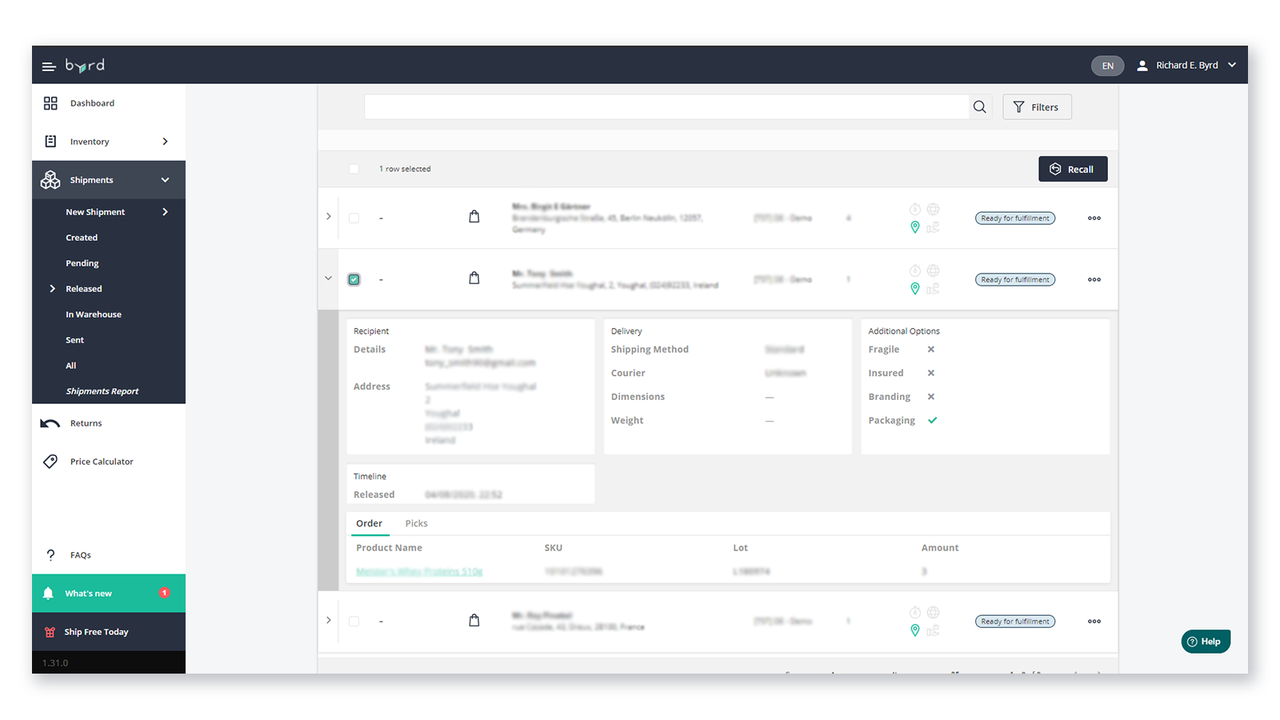Uncheck Tony Smith's selected row checkbox
The image size is (1280, 720).
tap(353, 279)
